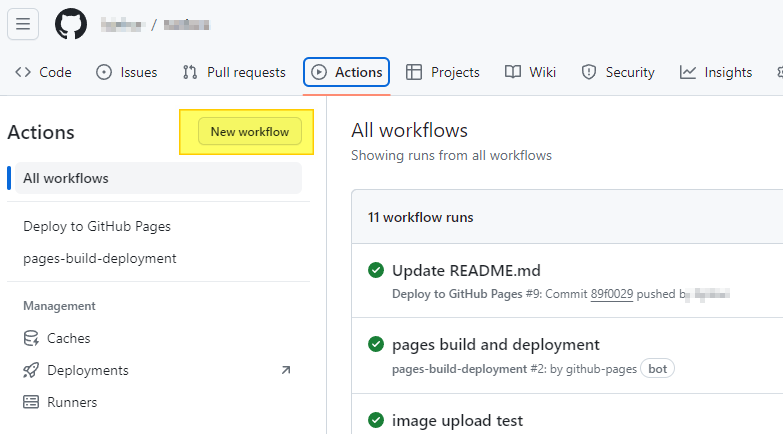The width and height of the screenshot is (783, 434).
Task: Click the Runners server icon
Action: (x=31, y=402)
